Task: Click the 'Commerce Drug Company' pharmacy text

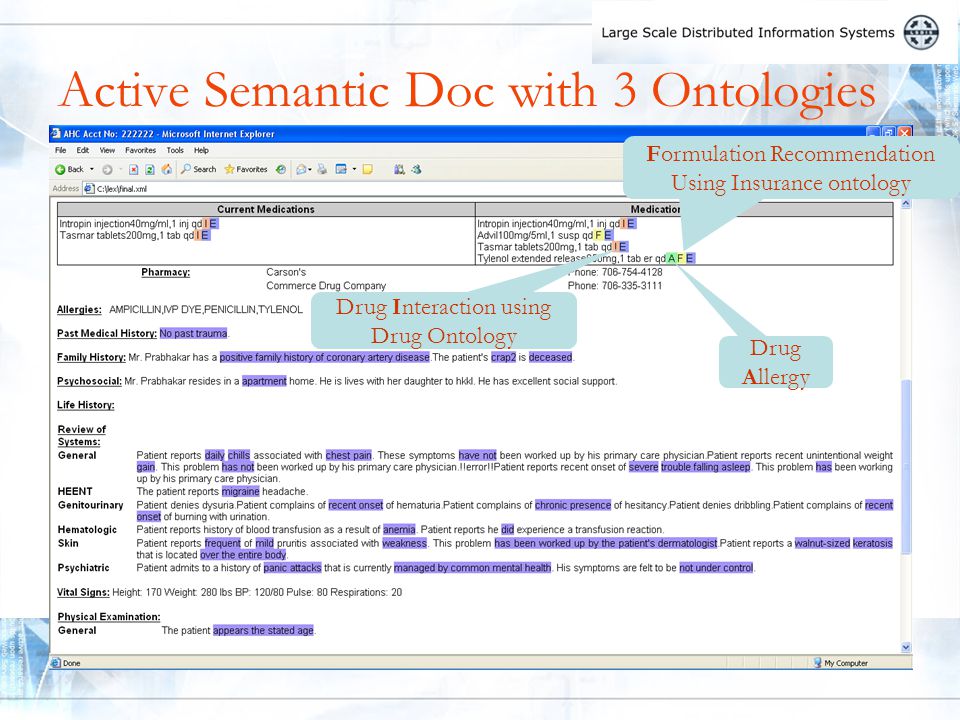Action: 326,285
